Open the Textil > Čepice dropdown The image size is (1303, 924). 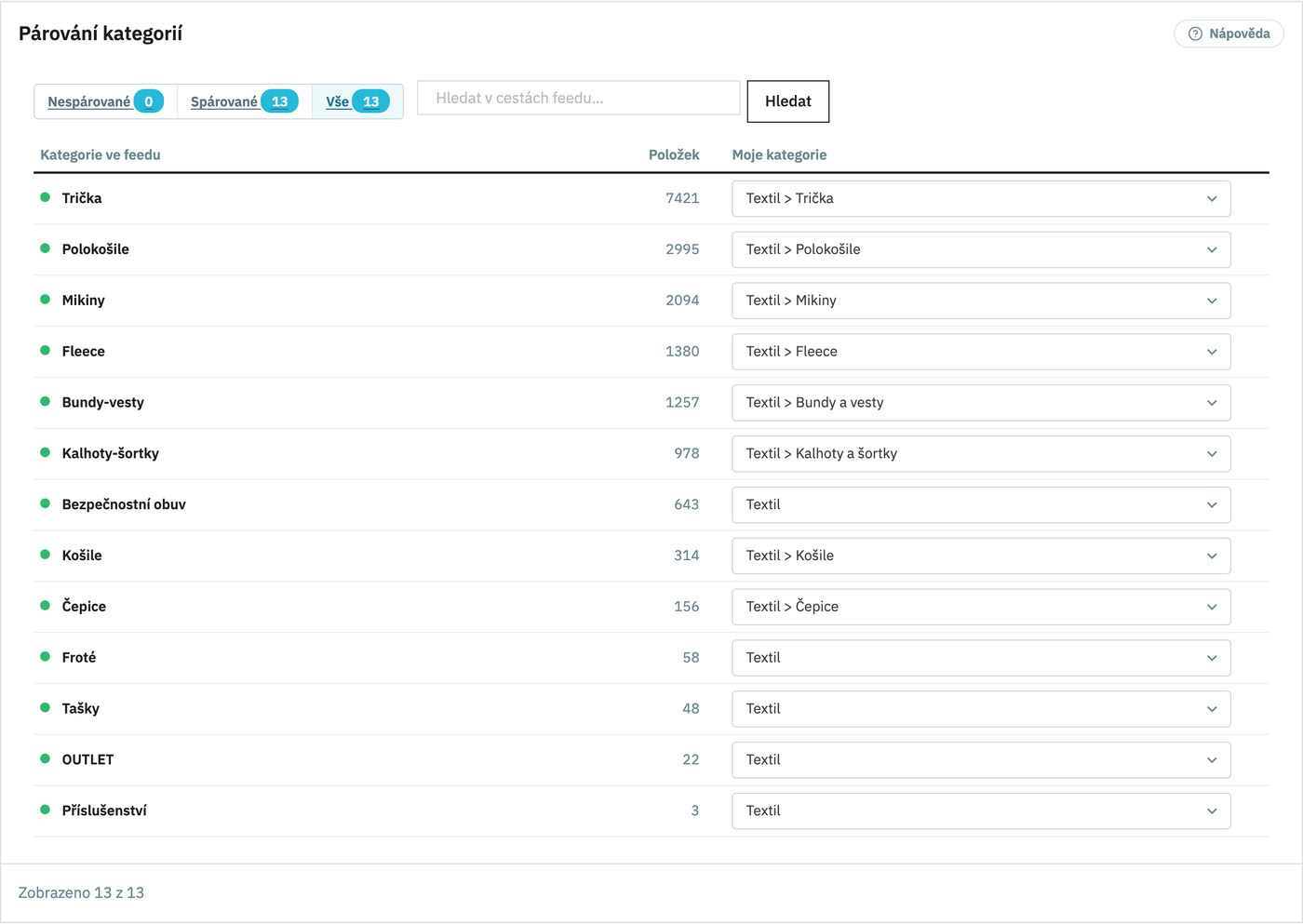[981, 607]
